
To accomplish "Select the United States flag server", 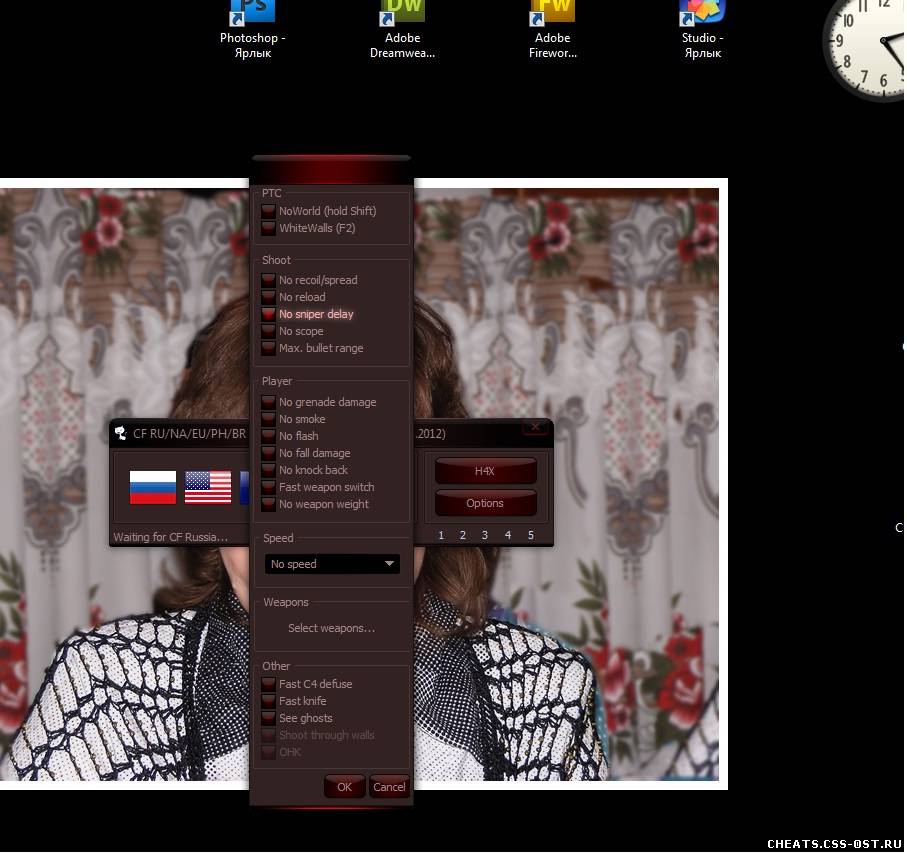I will pyautogui.click(x=208, y=487).
